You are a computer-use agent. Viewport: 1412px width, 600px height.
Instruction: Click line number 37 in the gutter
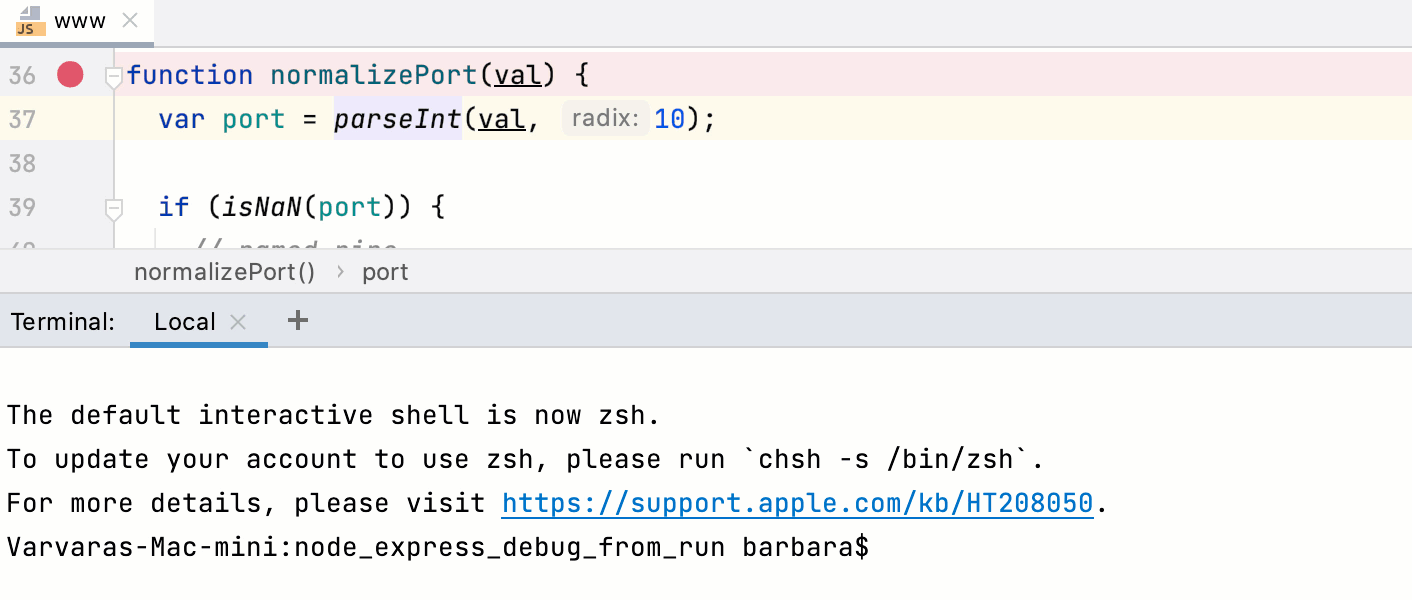point(22,119)
